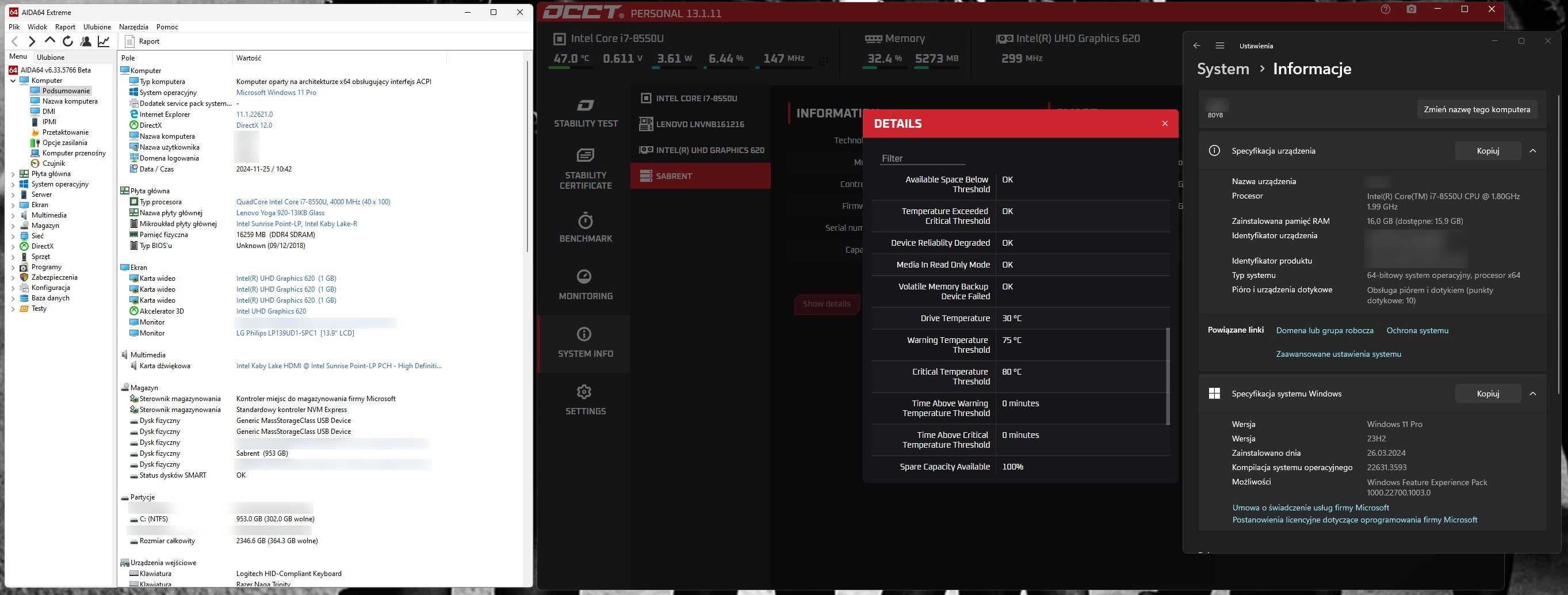Image resolution: width=1568 pixels, height=595 pixels.
Task: Expand Multimedia tree node
Action: [13, 215]
